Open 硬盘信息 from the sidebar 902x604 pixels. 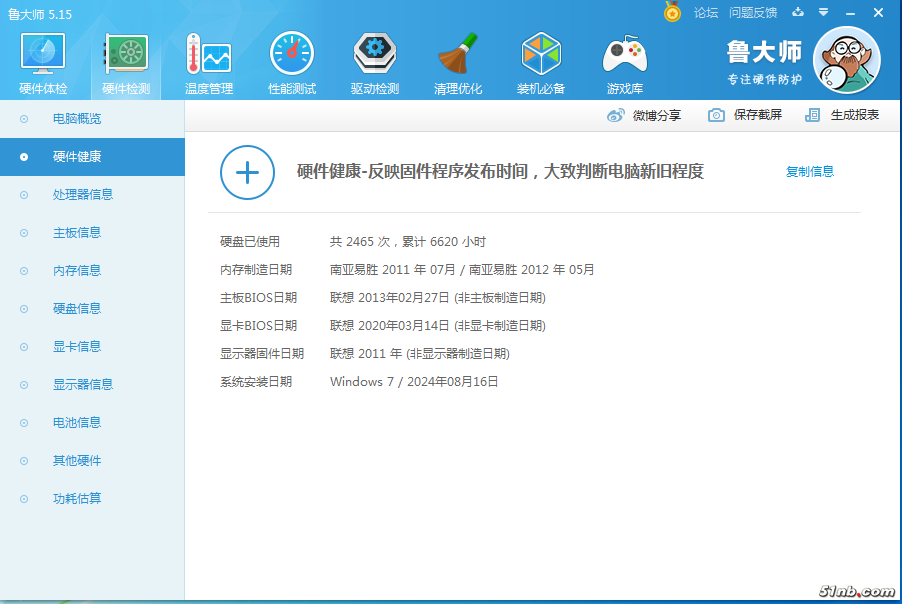click(77, 309)
